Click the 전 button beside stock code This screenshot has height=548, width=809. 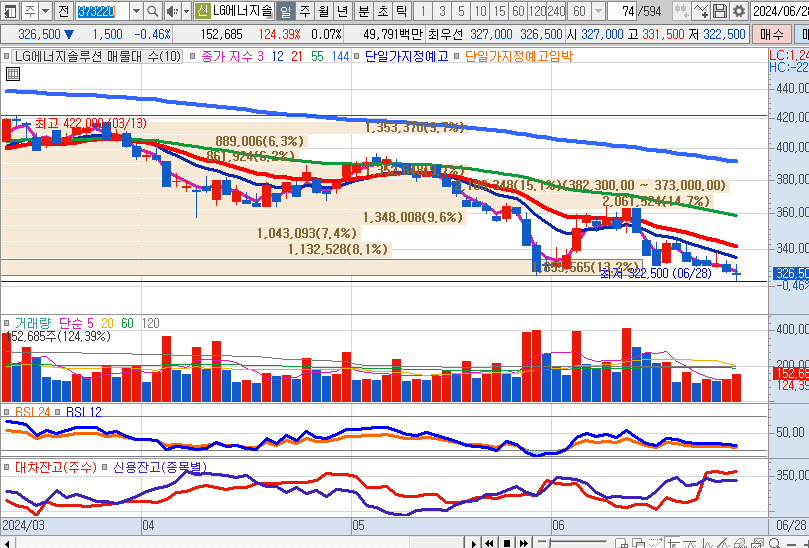64,11
